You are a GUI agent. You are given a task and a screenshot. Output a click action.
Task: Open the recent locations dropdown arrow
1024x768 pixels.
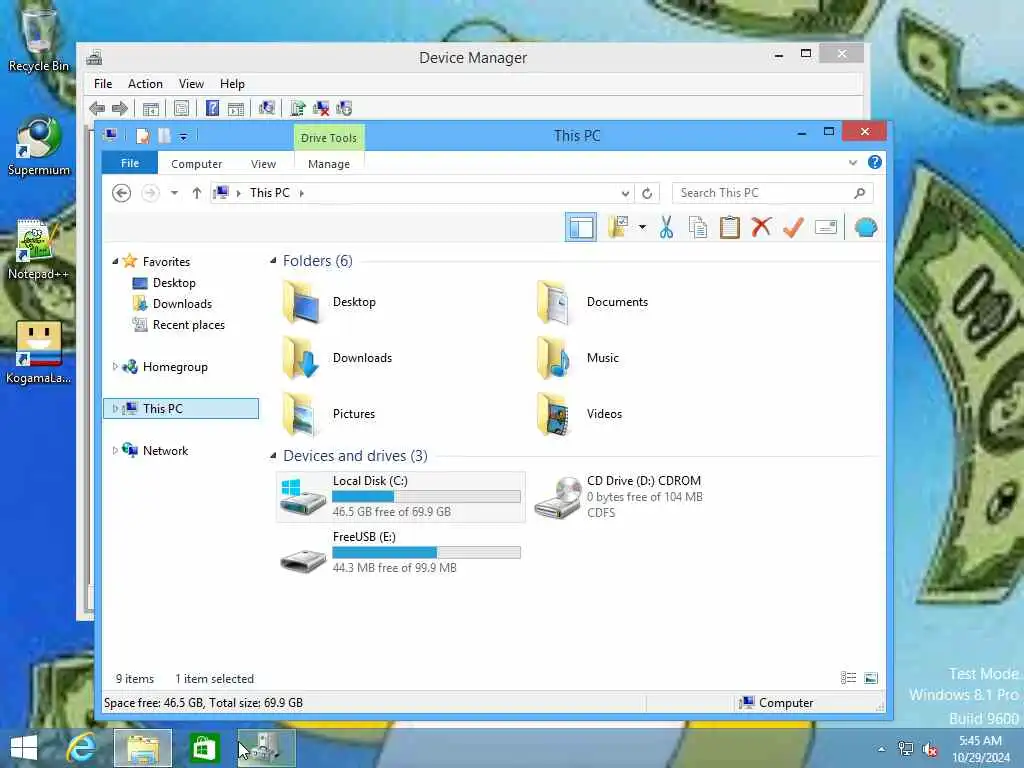coord(174,193)
